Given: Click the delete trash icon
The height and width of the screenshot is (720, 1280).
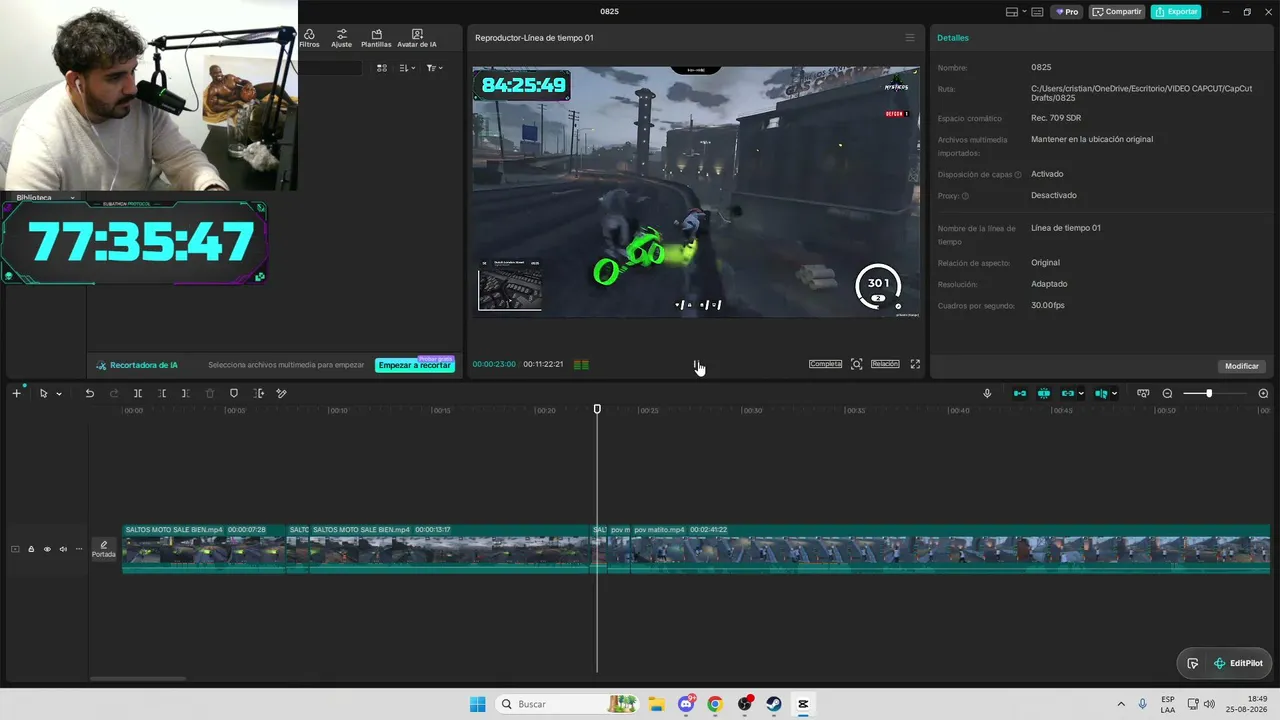Looking at the screenshot, I should [210, 393].
